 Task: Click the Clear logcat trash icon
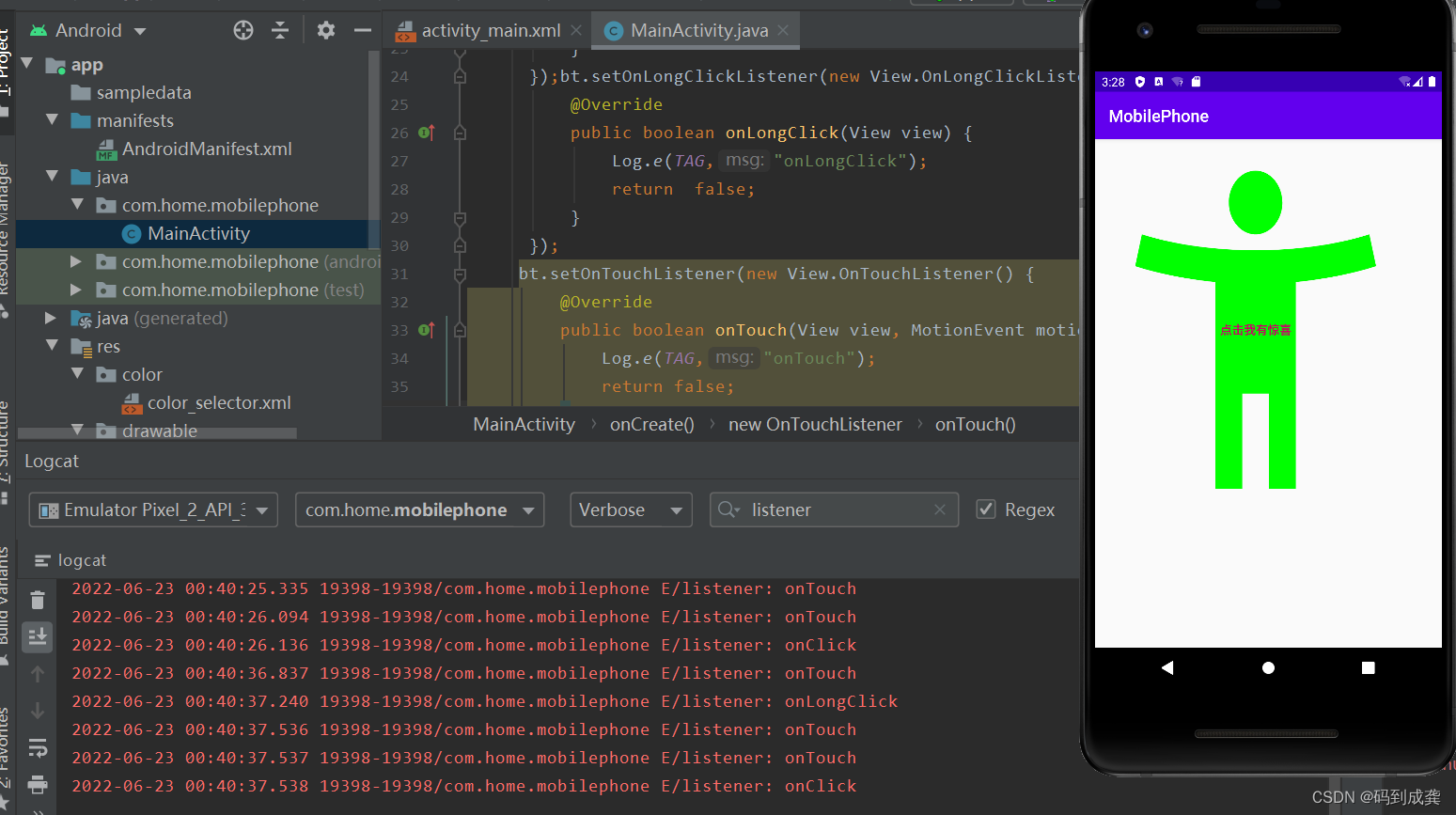(x=38, y=600)
